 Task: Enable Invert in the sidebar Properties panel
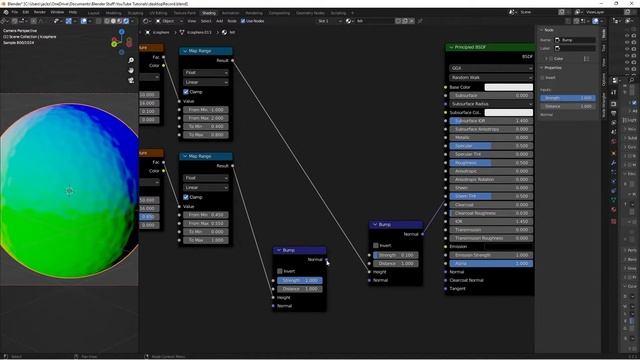(542, 78)
